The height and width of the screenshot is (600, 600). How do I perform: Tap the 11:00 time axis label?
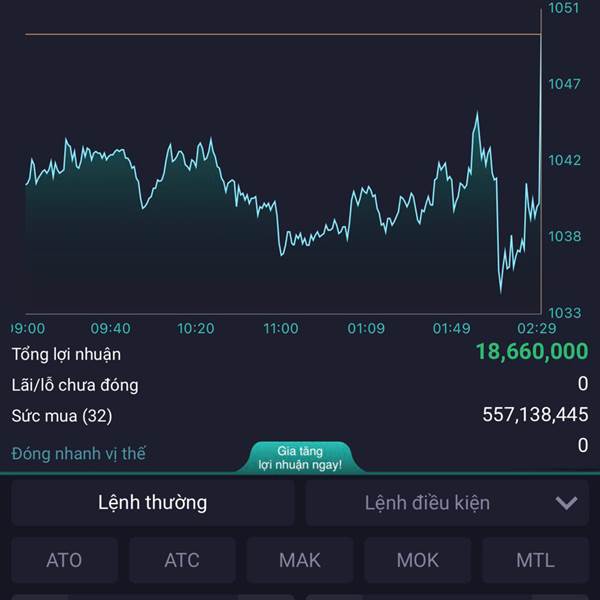click(x=281, y=328)
